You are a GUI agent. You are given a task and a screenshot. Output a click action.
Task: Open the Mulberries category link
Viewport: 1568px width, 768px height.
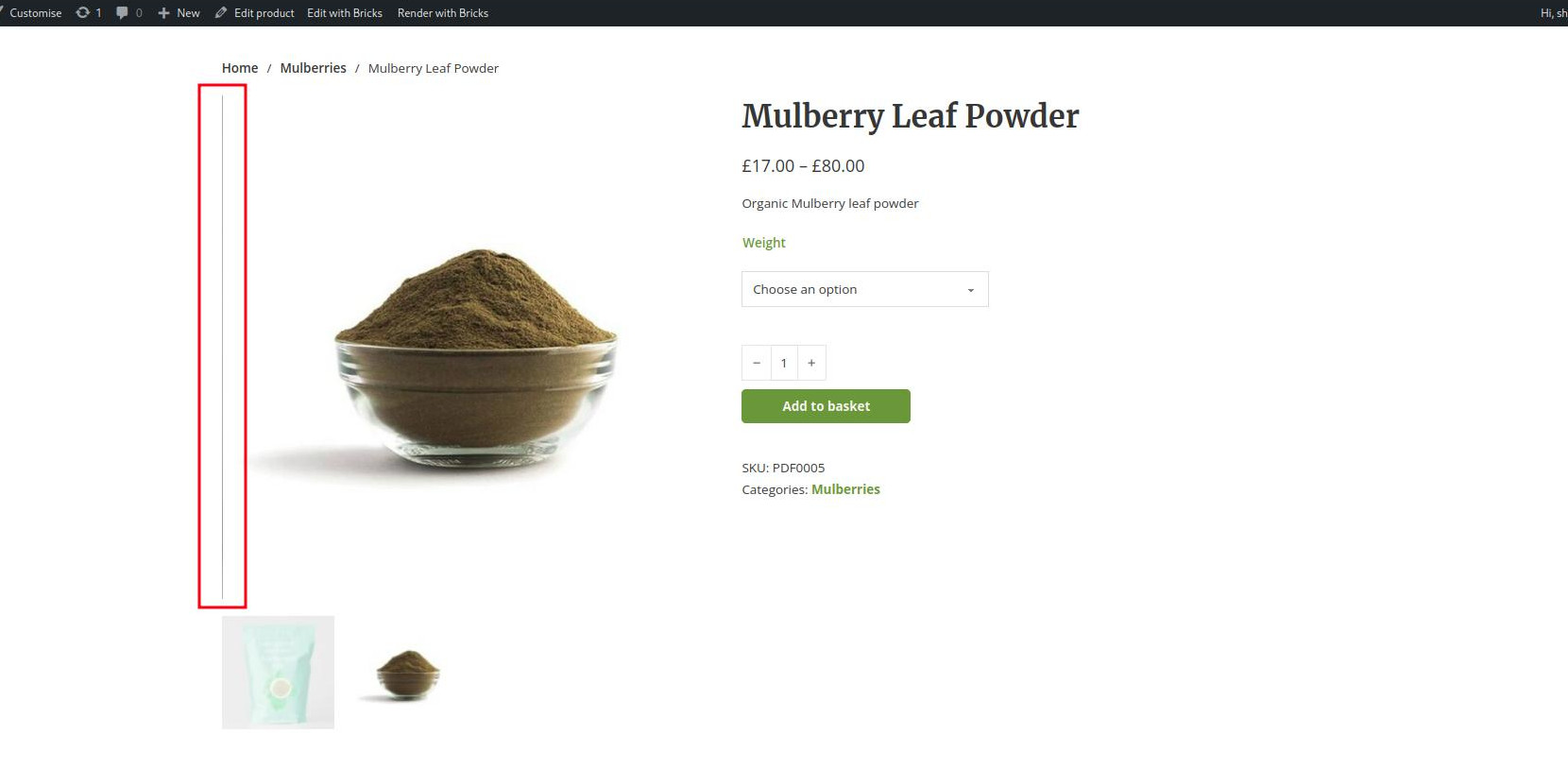point(845,489)
